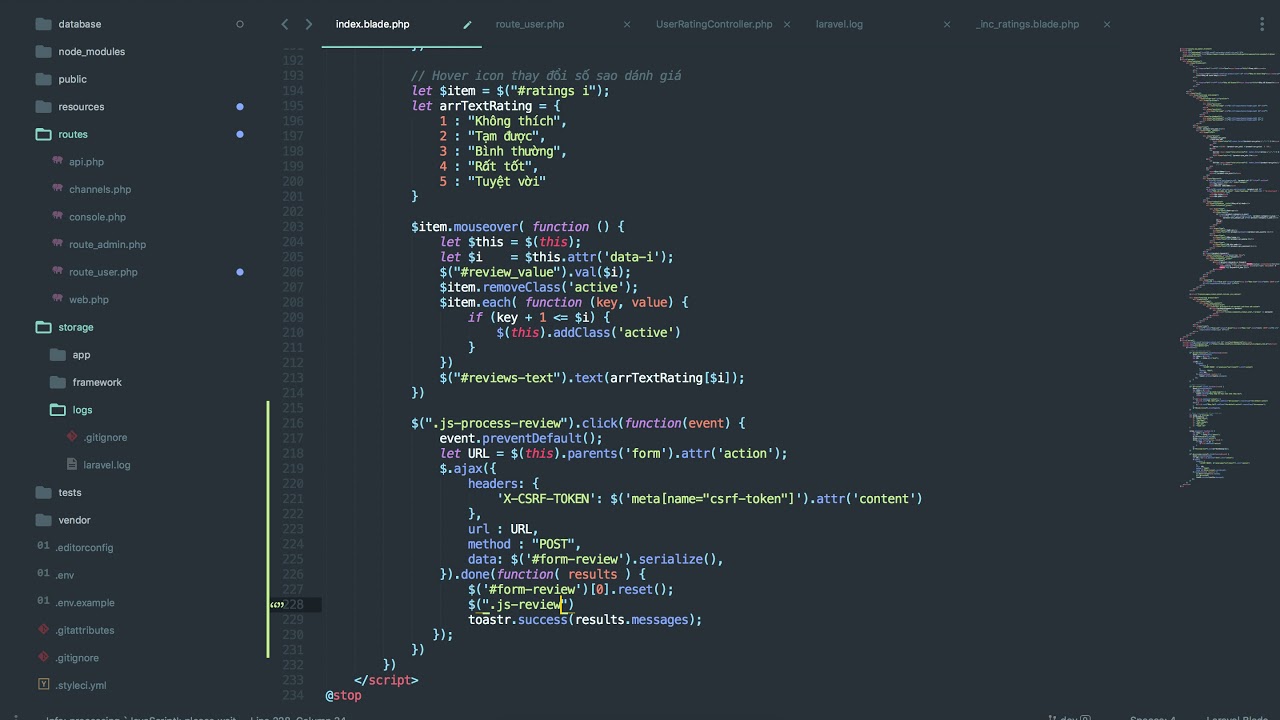This screenshot has width=1280, height=720.
Task: Click the file icon beside sidebar laravel.log
Action: click(x=72, y=464)
